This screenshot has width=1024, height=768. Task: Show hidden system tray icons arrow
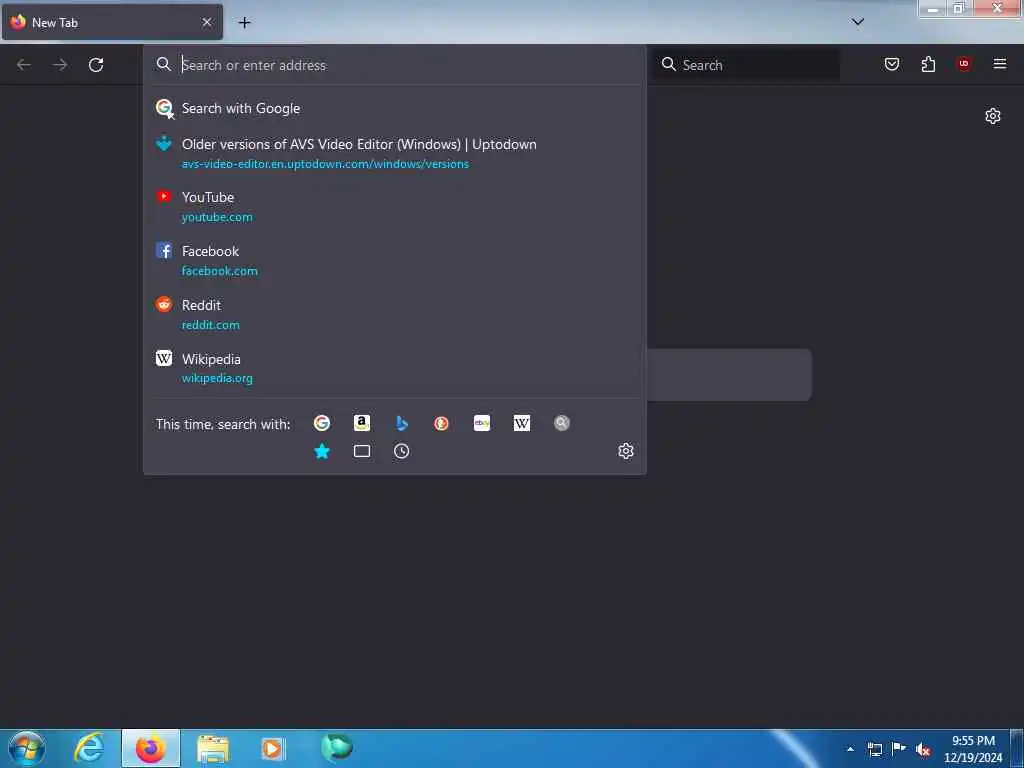click(850, 749)
